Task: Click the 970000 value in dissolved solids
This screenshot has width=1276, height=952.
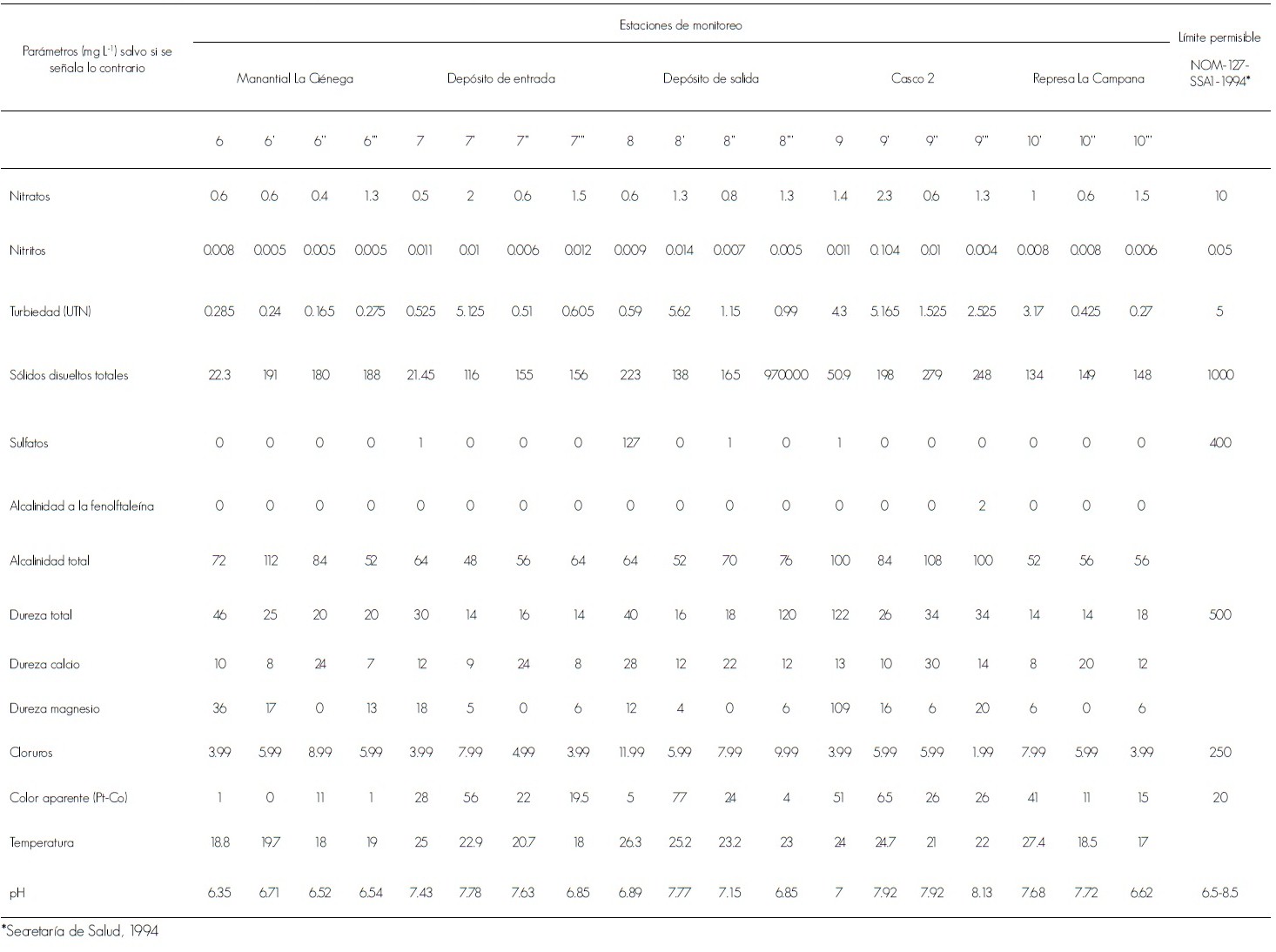Action: pos(786,375)
